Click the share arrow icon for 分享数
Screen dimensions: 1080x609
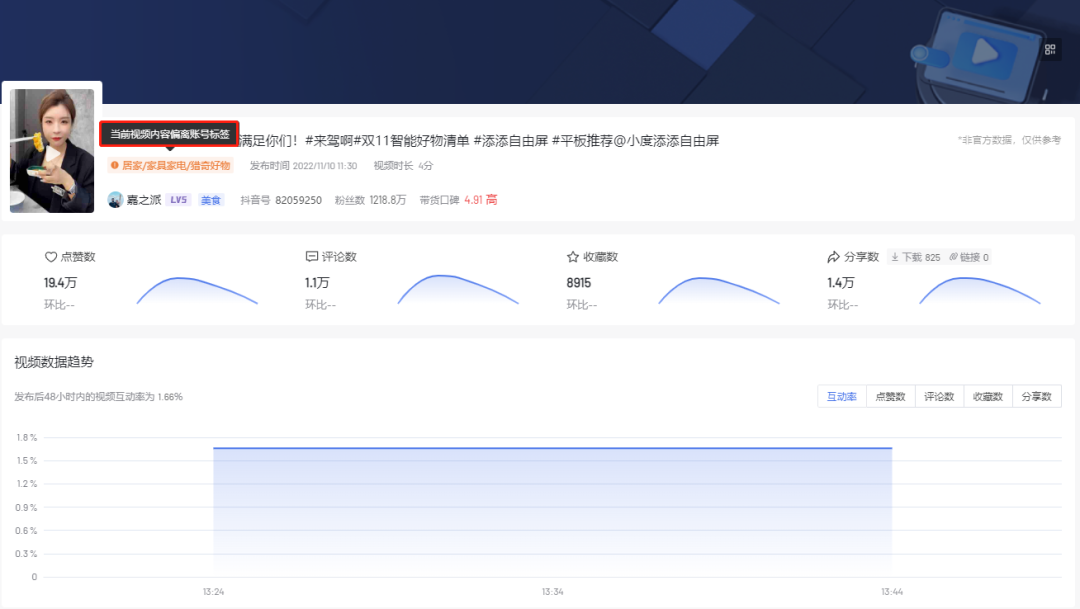(x=833, y=256)
